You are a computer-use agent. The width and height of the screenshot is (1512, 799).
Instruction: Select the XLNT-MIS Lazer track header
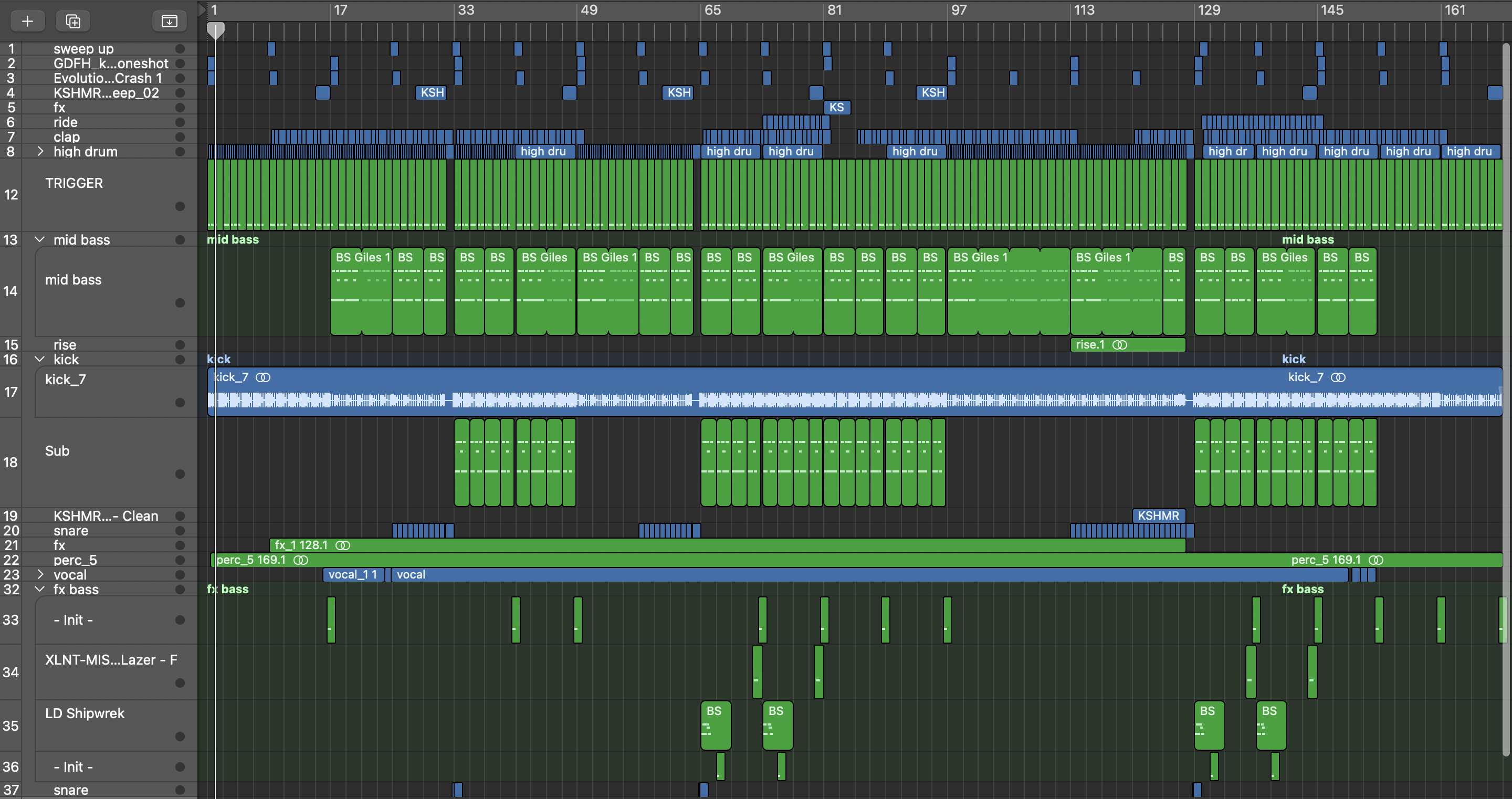coord(111,660)
